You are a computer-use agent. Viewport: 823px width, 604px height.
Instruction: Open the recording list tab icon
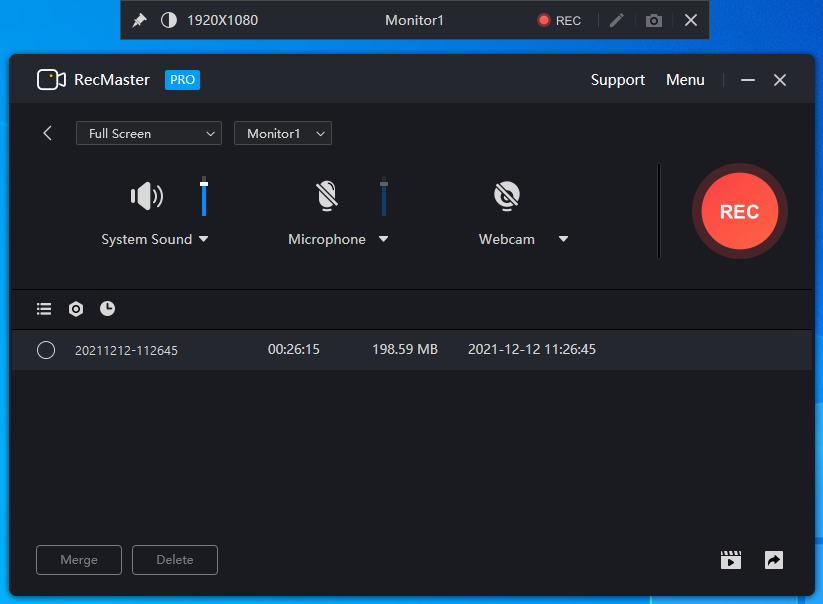[44, 309]
